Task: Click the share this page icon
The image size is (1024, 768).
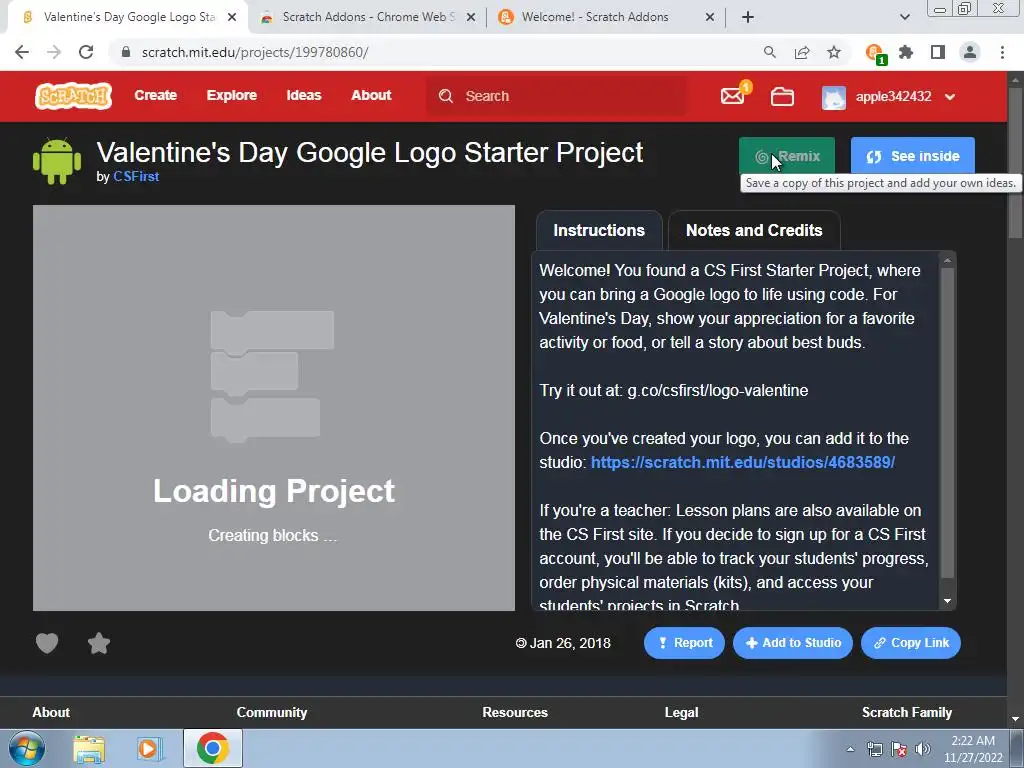Action: click(802, 52)
